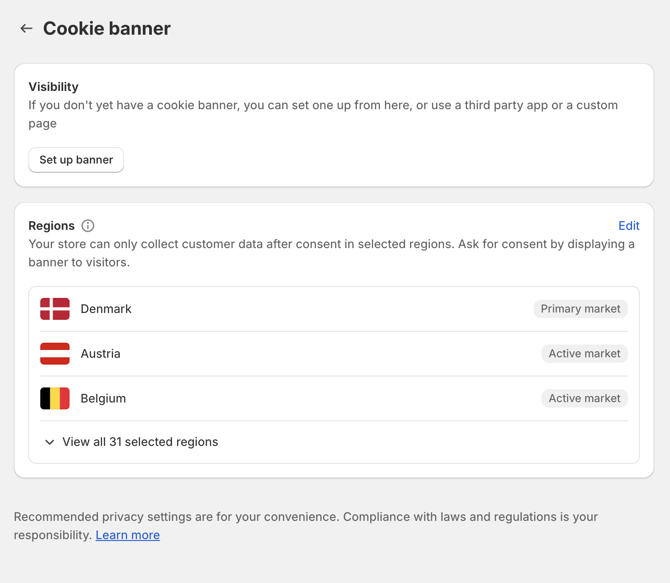Click the Denmark flag icon
This screenshot has width=670, height=583.
[x=55, y=309]
